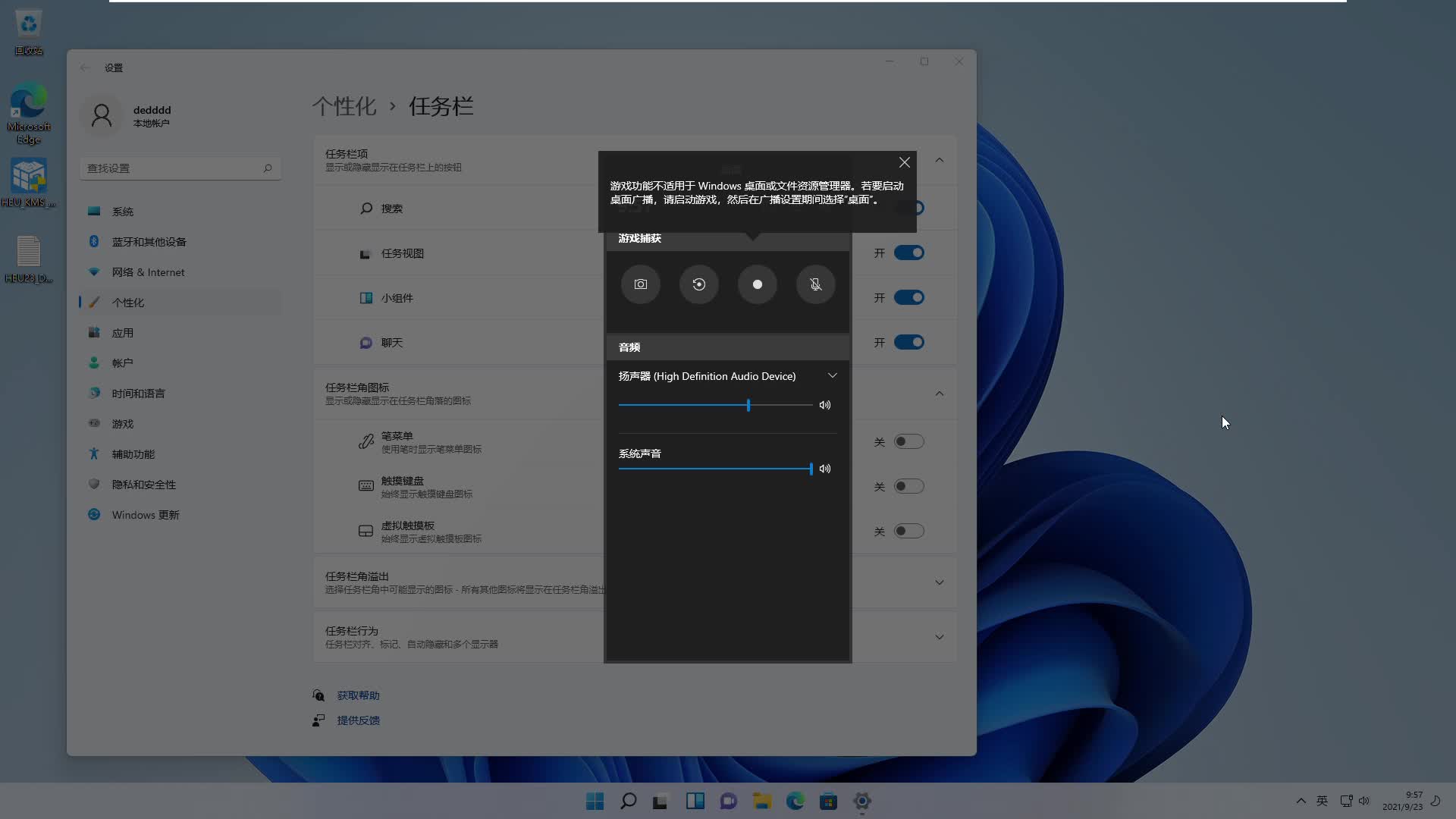1456x819 pixels.
Task: Open the Windows Start menu
Action: [595, 801]
